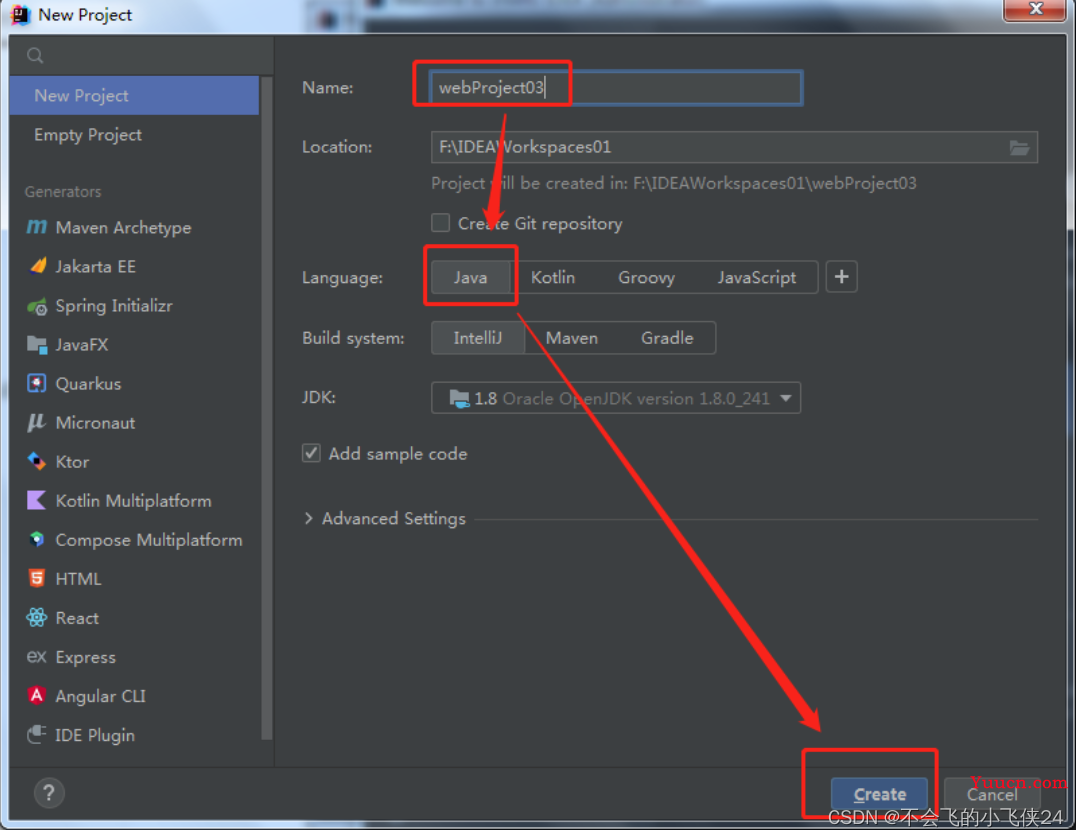Click the Create button

click(x=879, y=794)
